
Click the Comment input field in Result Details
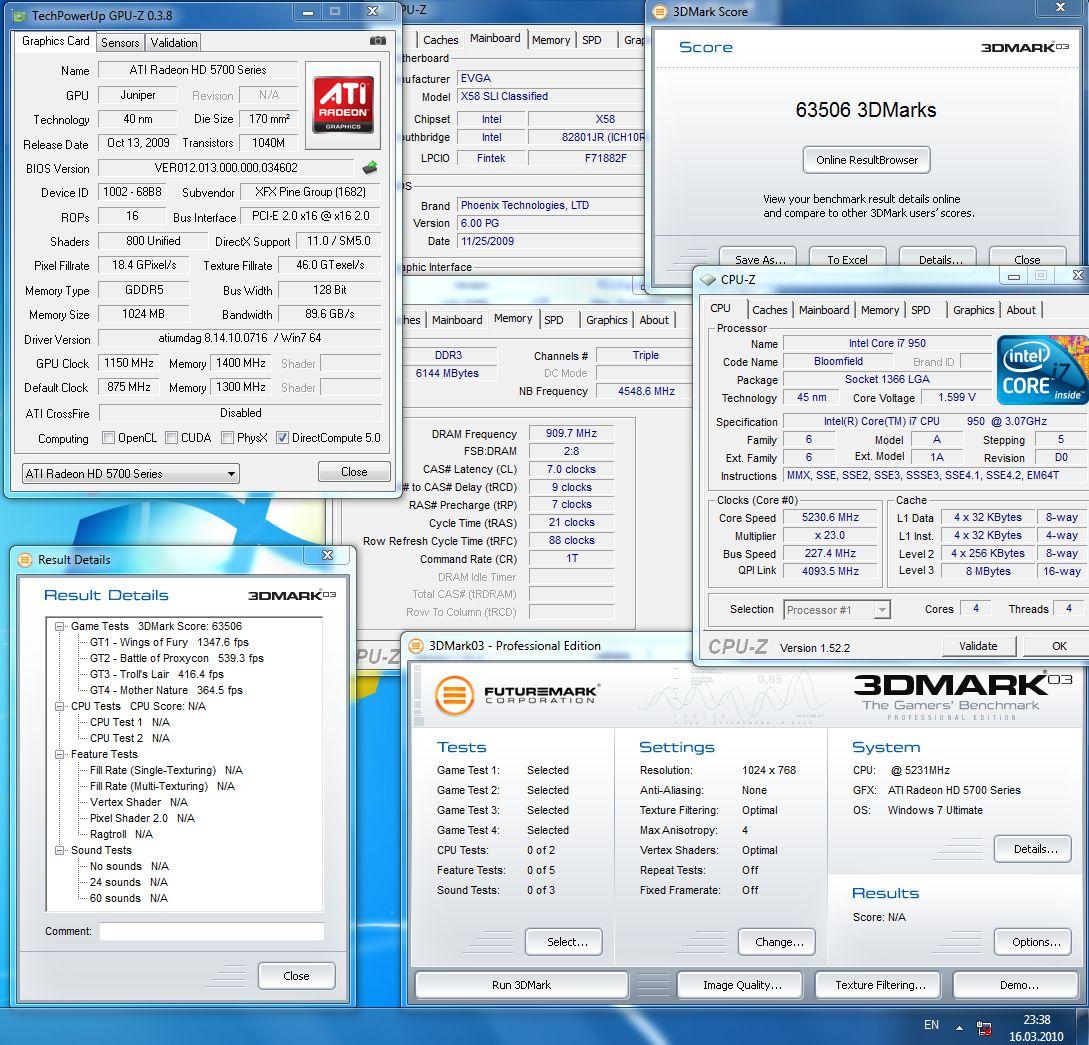212,931
